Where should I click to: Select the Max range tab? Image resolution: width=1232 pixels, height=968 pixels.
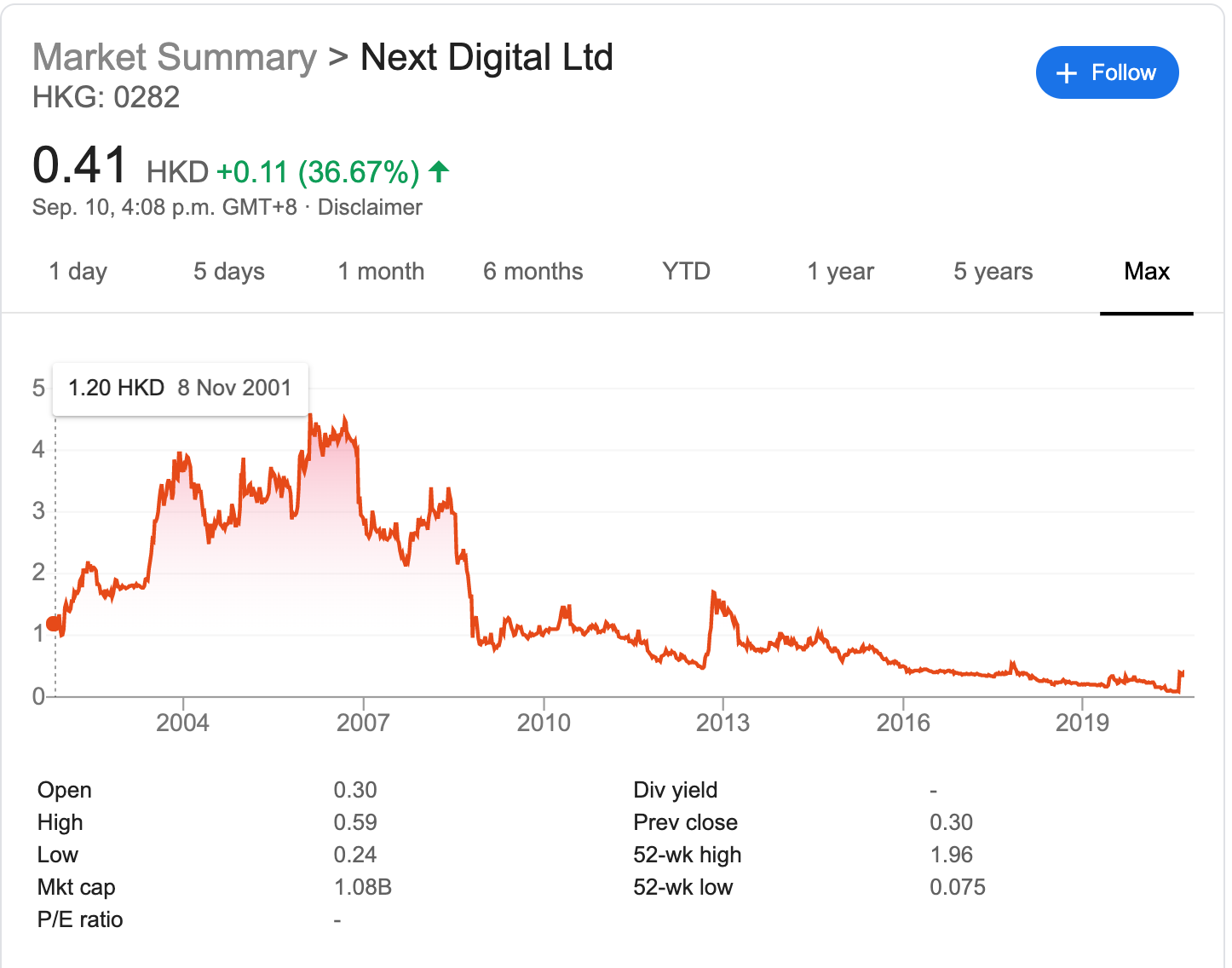(x=1146, y=272)
